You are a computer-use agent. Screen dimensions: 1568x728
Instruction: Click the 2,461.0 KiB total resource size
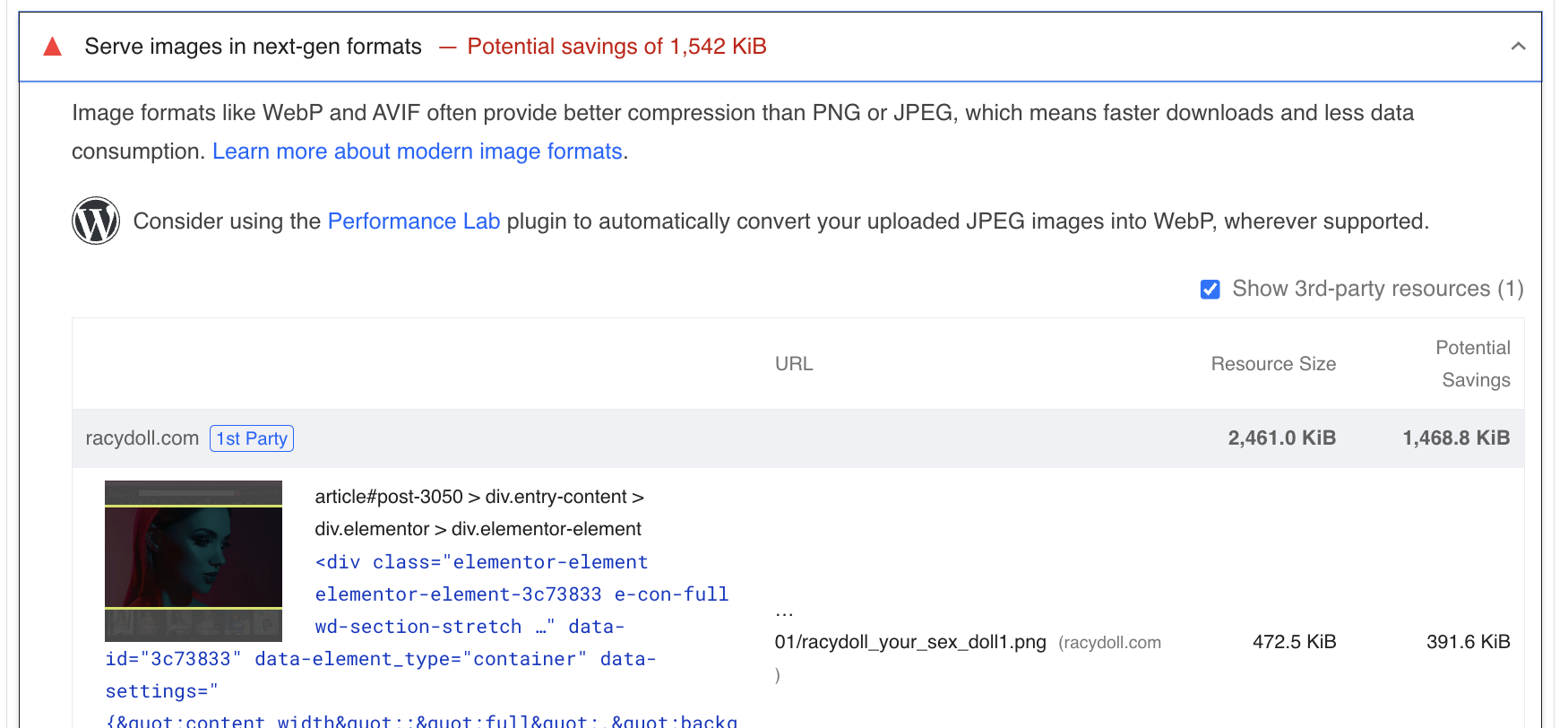coord(1281,438)
